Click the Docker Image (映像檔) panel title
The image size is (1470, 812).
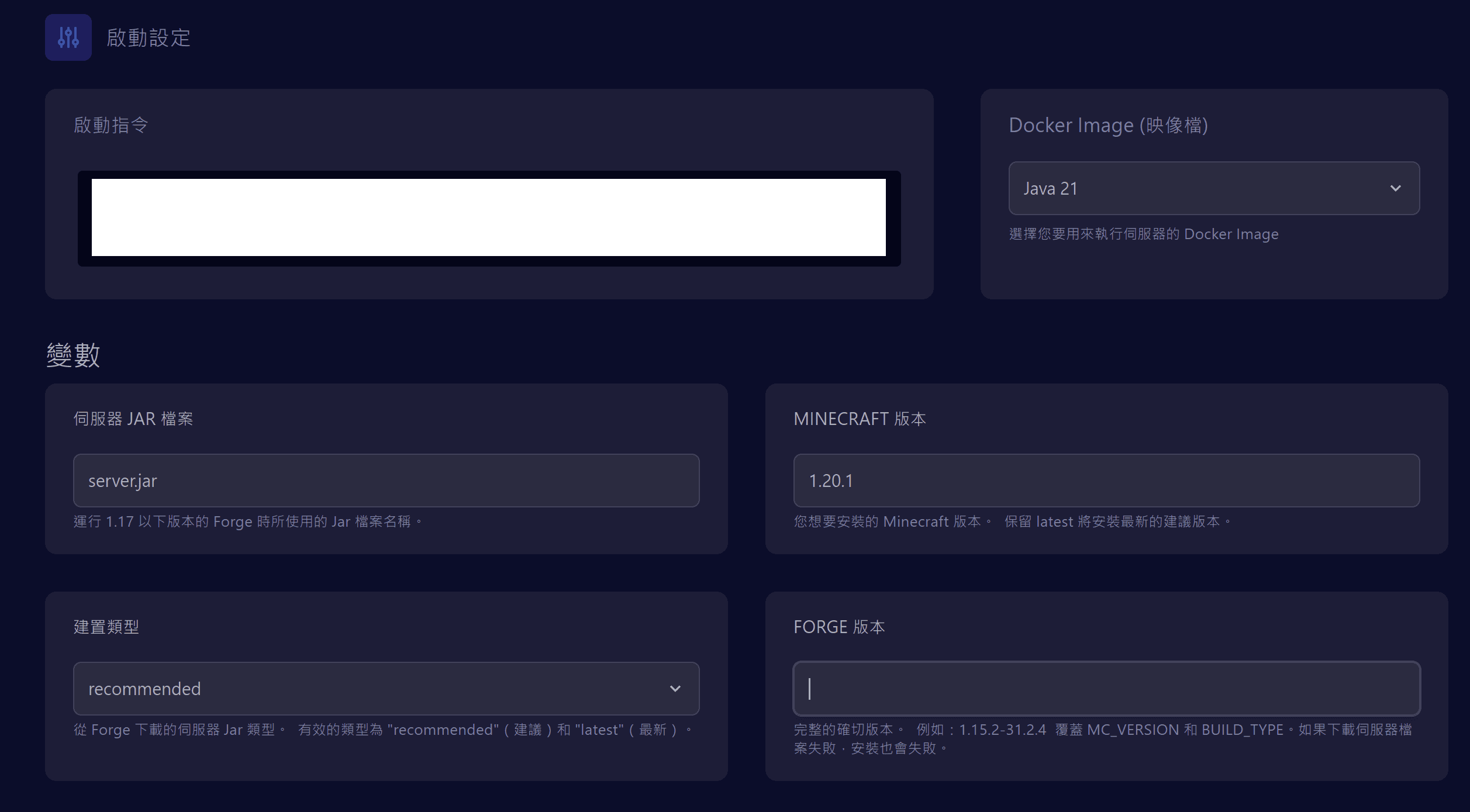click(1108, 125)
